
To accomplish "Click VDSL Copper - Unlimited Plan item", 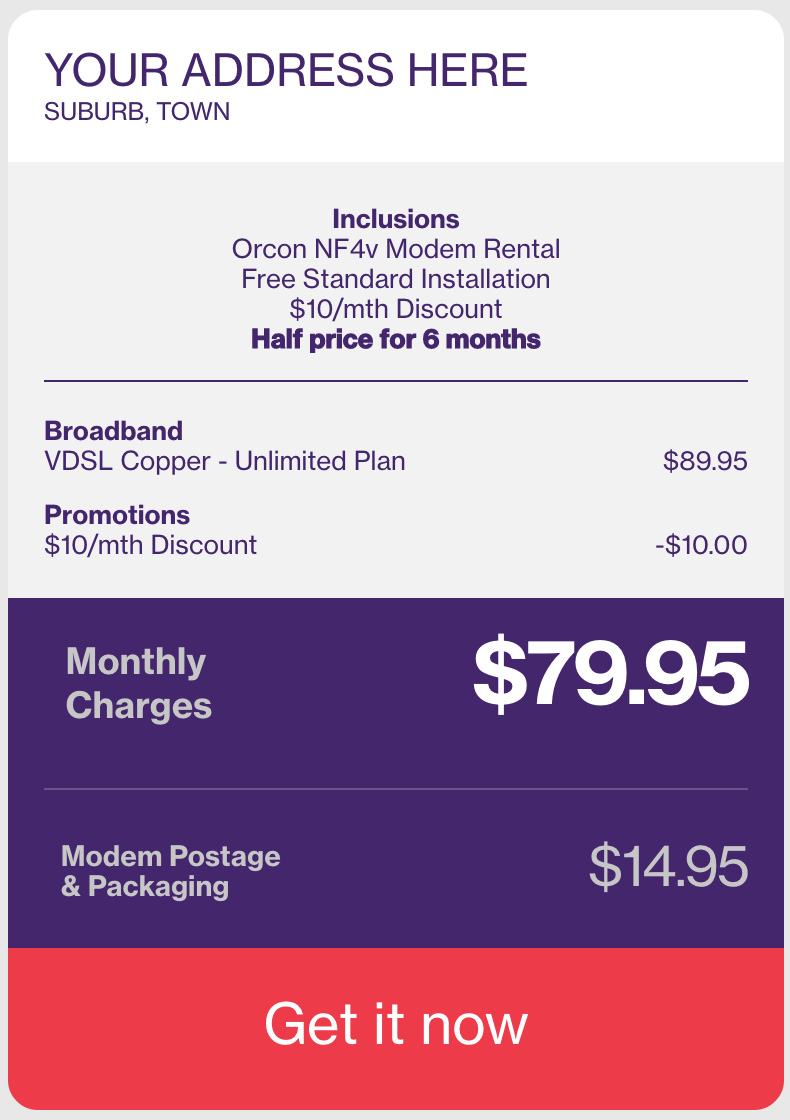I will 225,461.
